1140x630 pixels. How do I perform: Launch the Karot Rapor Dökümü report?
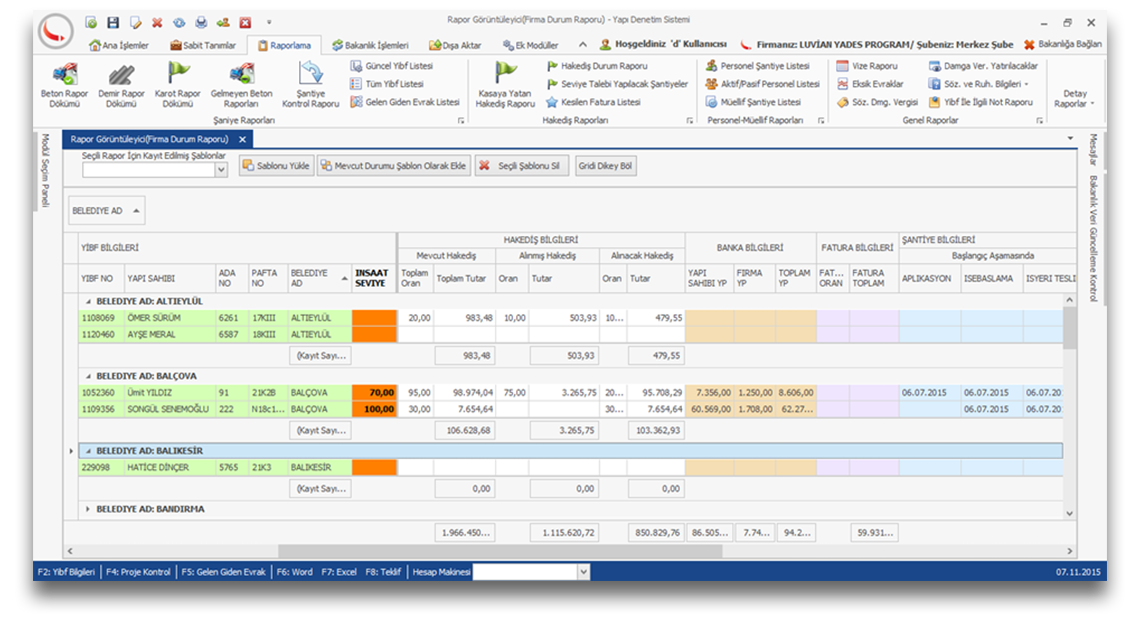[x=177, y=82]
